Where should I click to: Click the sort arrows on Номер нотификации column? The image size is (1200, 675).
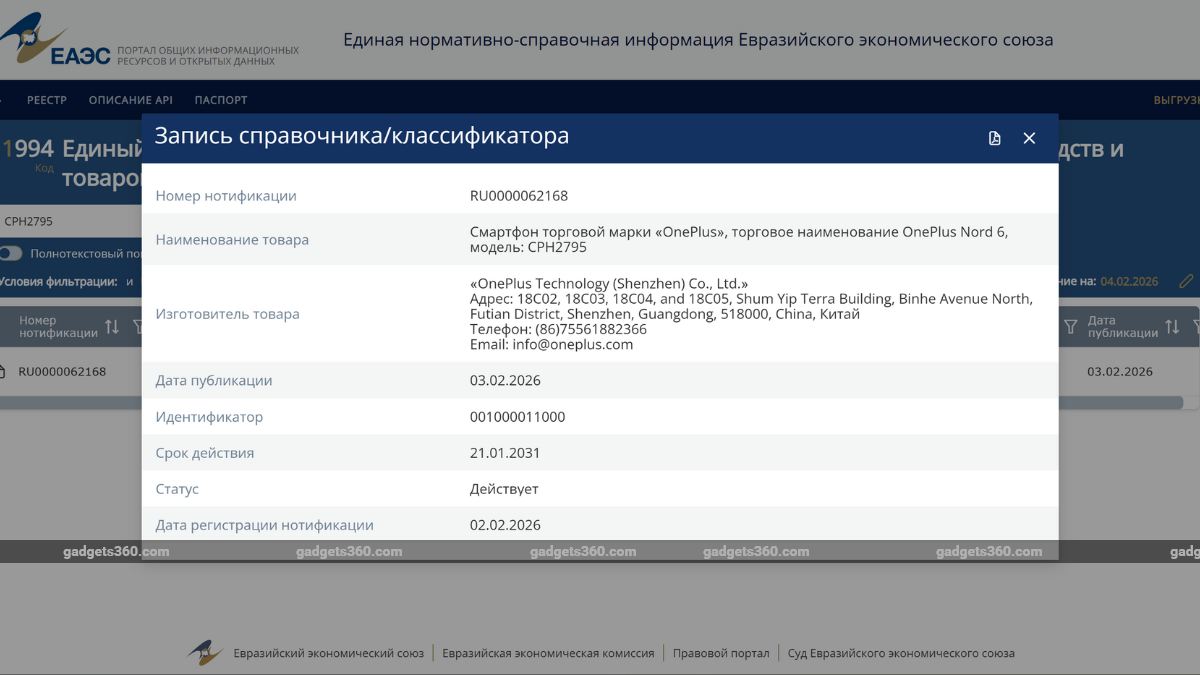tap(112, 326)
